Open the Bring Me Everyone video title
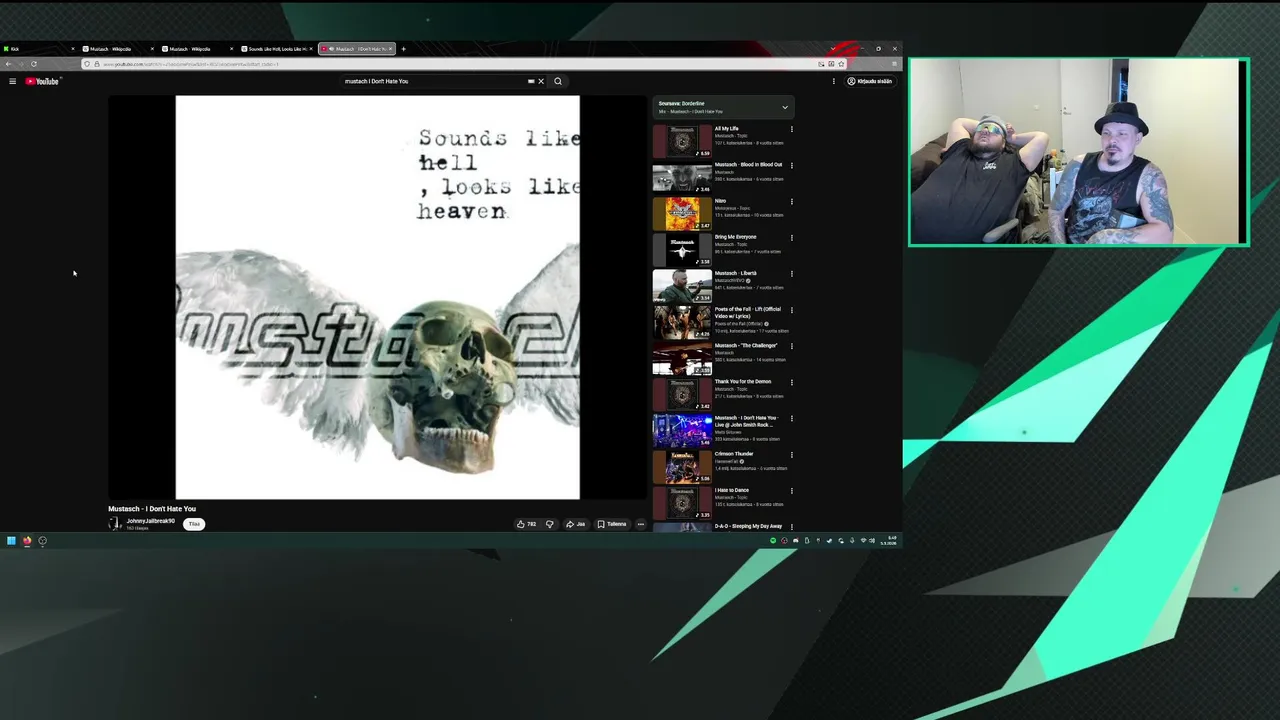 coord(735,237)
